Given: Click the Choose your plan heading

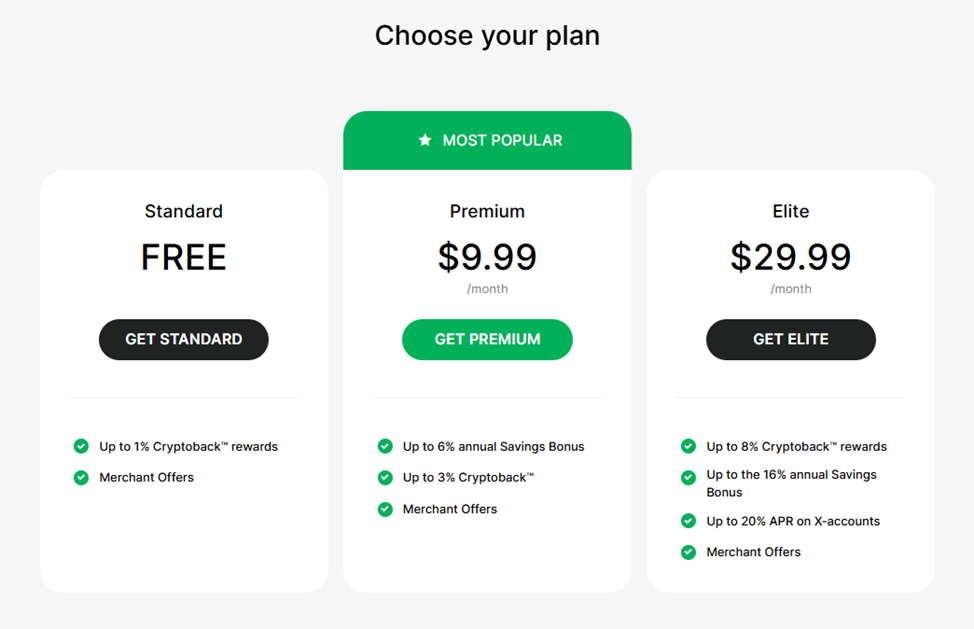Looking at the screenshot, I should click(487, 36).
